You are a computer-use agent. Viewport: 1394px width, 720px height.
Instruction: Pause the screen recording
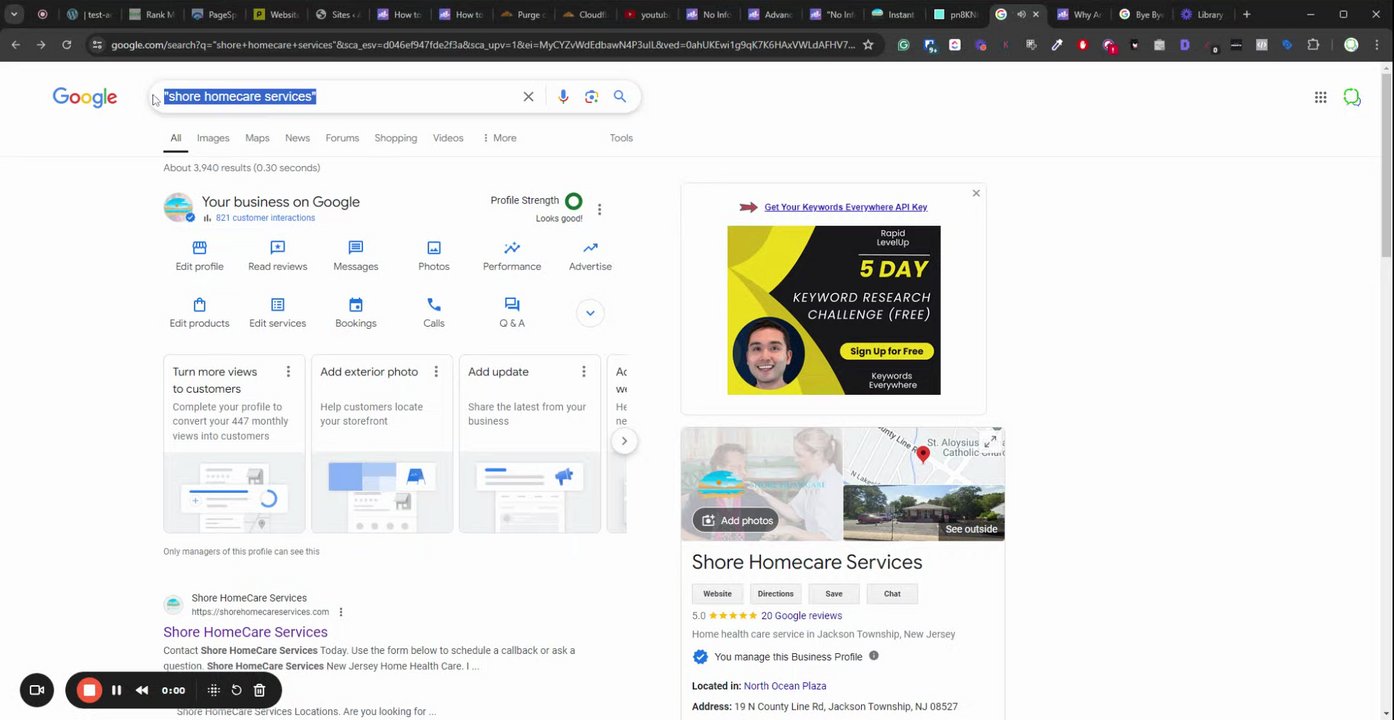116,690
